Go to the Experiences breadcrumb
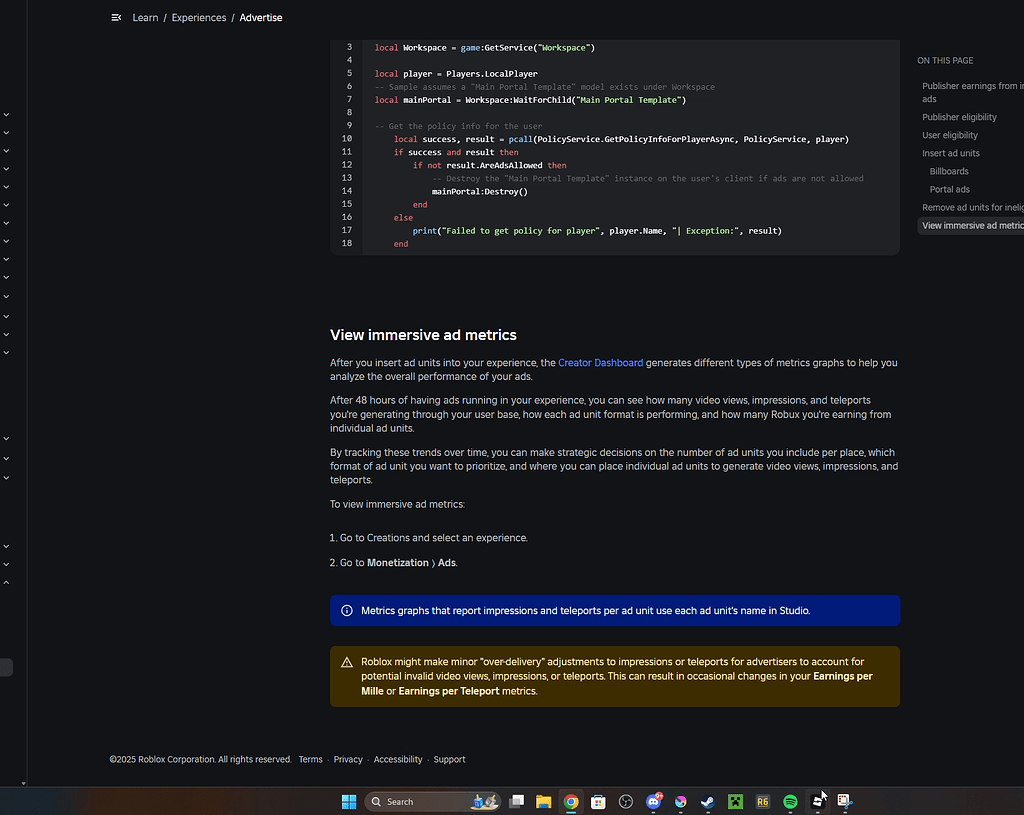1024x815 pixels. (x=199, y=18)
